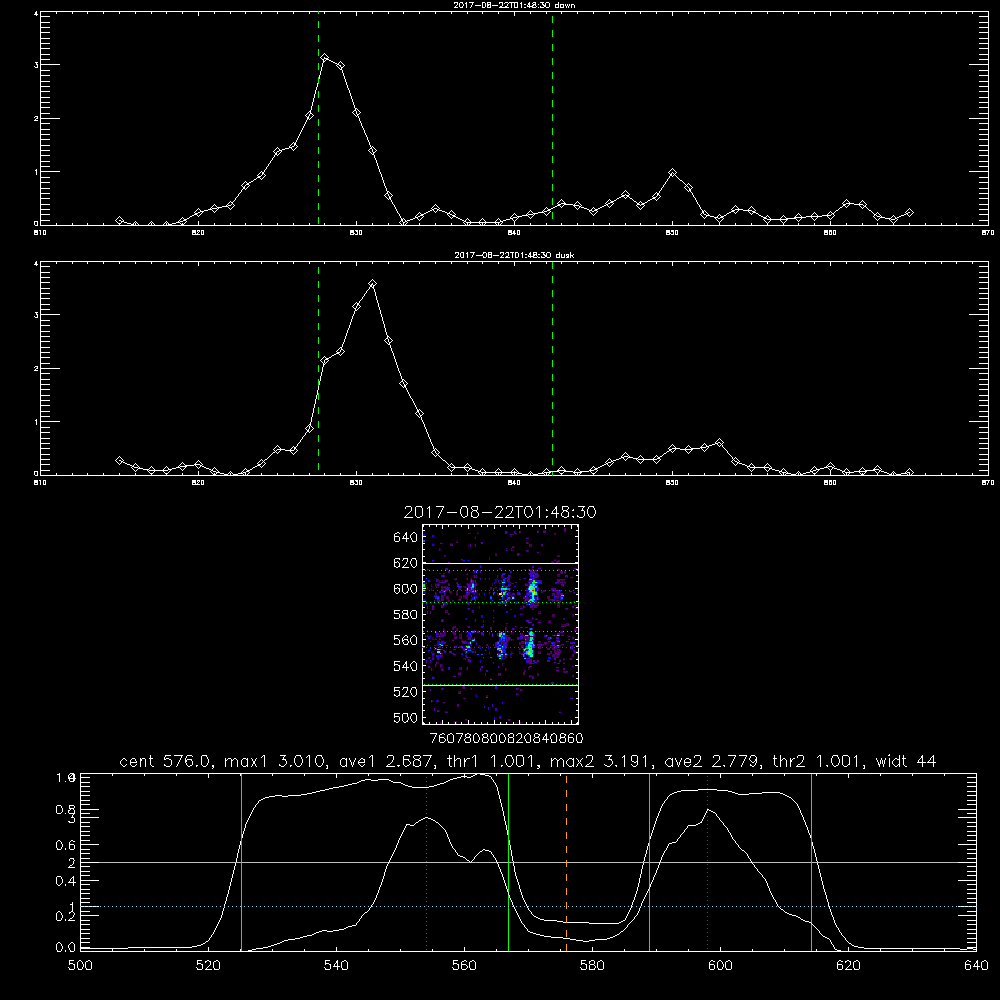Select the right green dashed line in the dusk plot
This screenshot has height=1000, width=1000.
pos(552,369)
